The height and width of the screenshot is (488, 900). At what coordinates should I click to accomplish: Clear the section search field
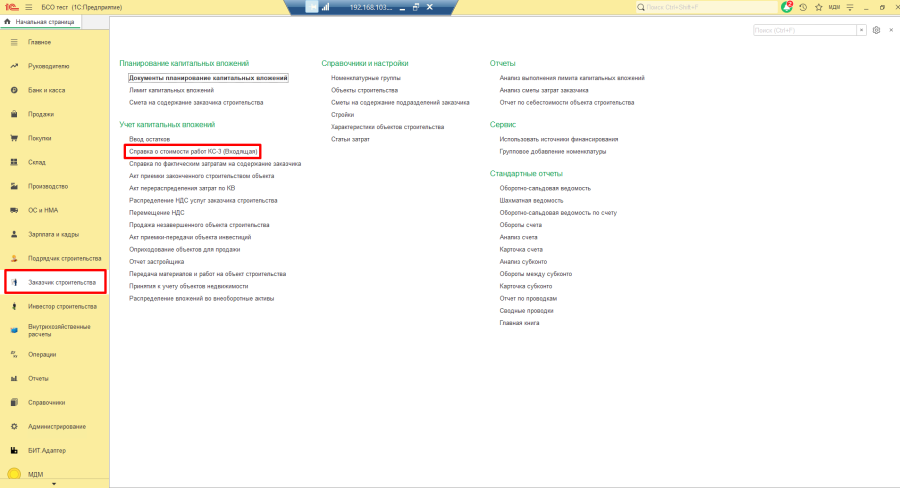pyautogui.click(x=861, y=30)
